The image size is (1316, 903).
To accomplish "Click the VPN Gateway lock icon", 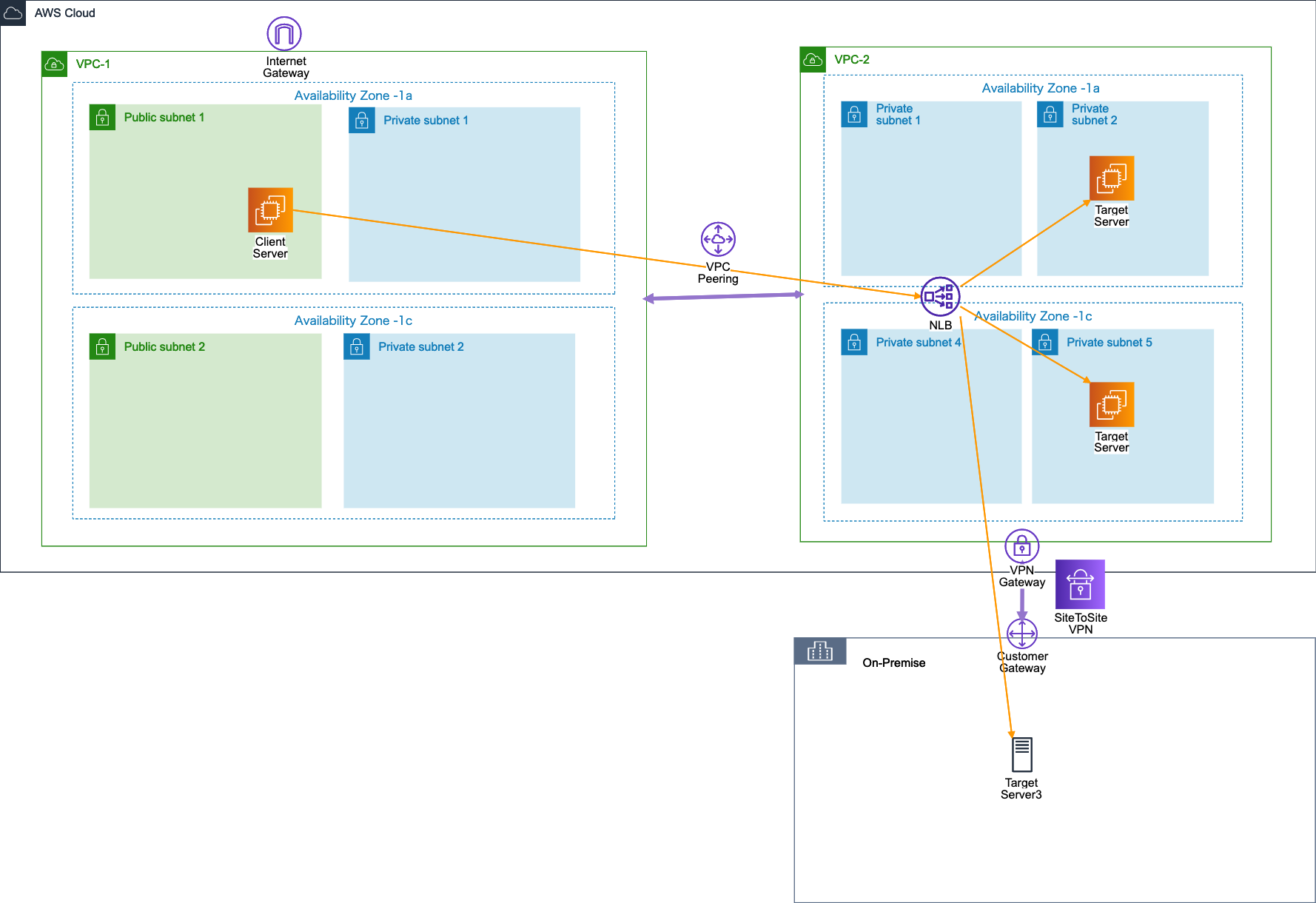I will click(x=1021, y=547).
